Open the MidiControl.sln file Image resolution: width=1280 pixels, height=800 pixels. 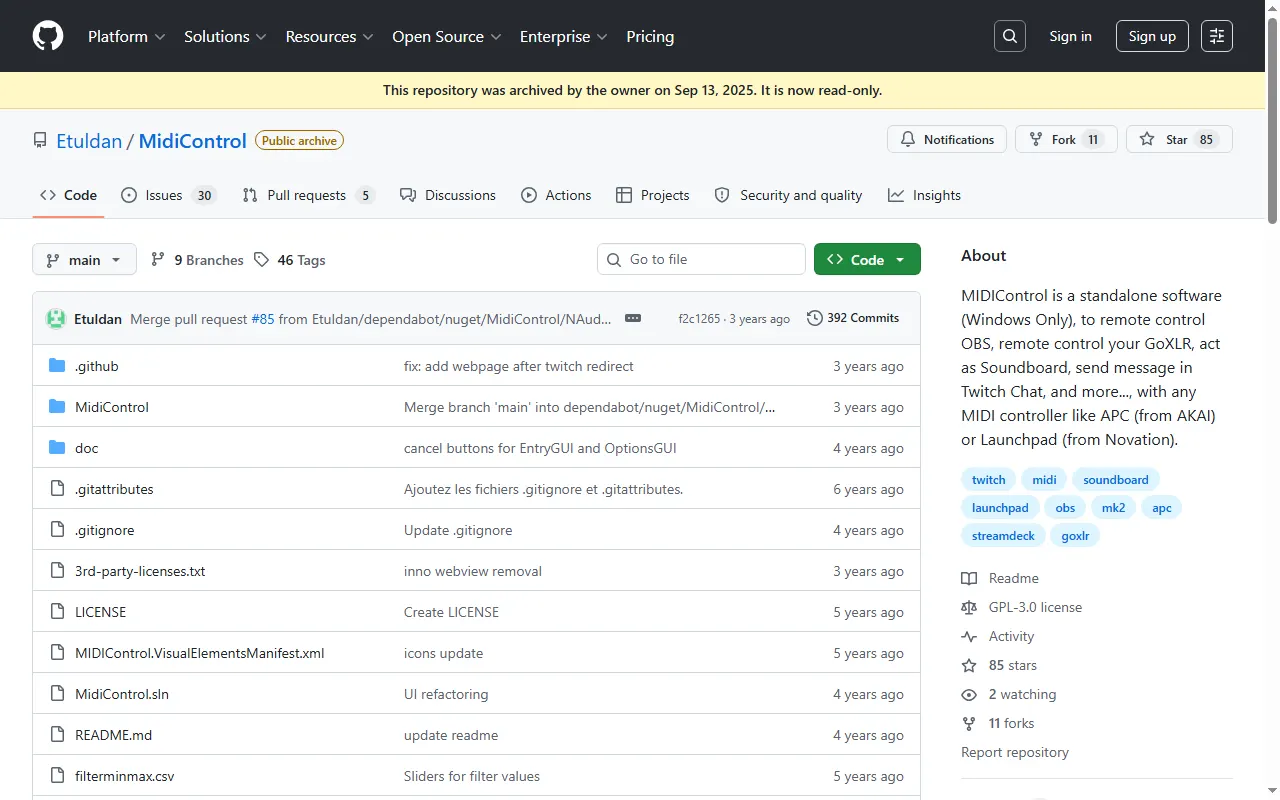coord(122,694)
